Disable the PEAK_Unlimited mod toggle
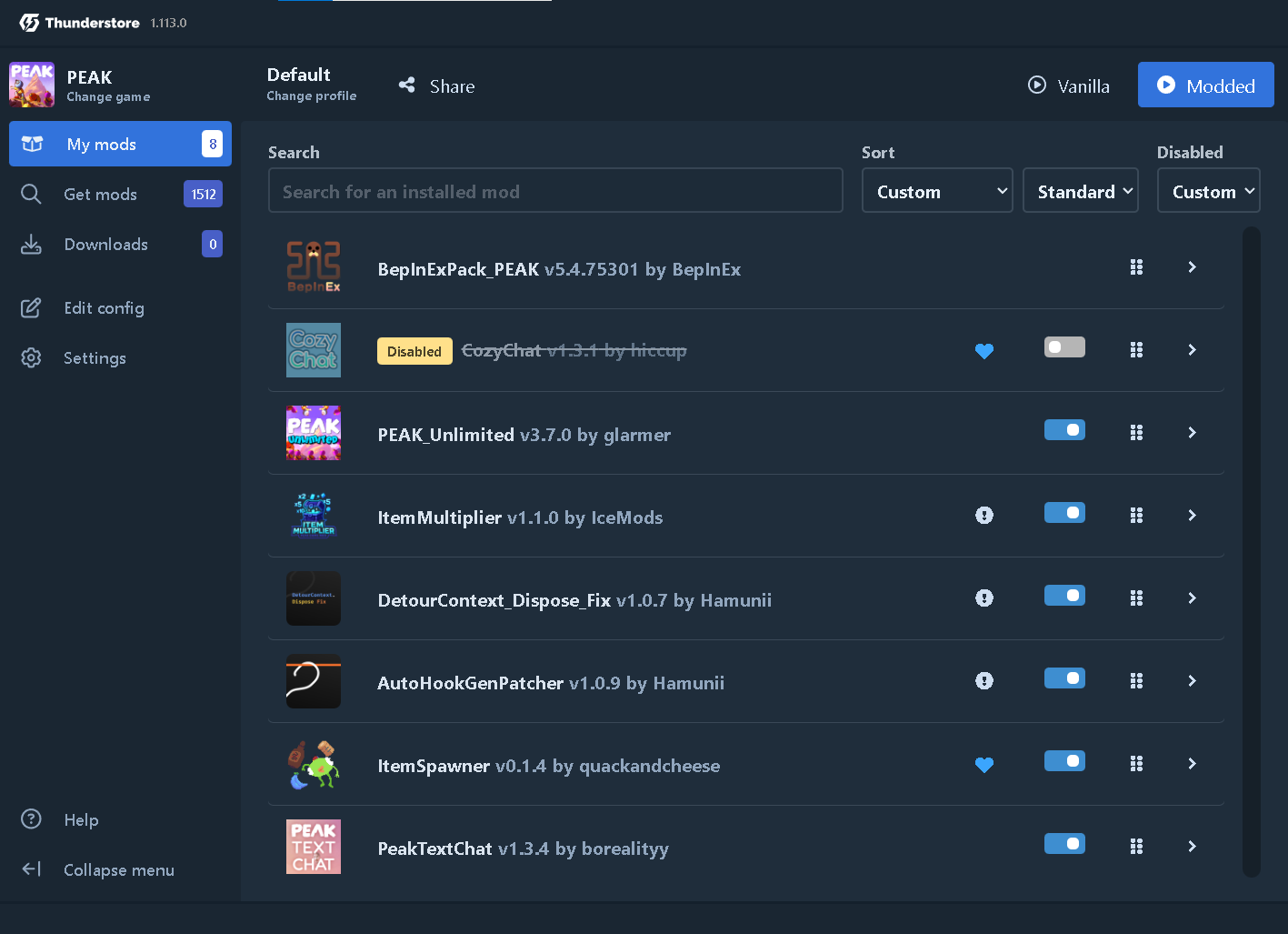Image resolution: width=1288 pixels, height=934 pixels. coord(1064,430)
